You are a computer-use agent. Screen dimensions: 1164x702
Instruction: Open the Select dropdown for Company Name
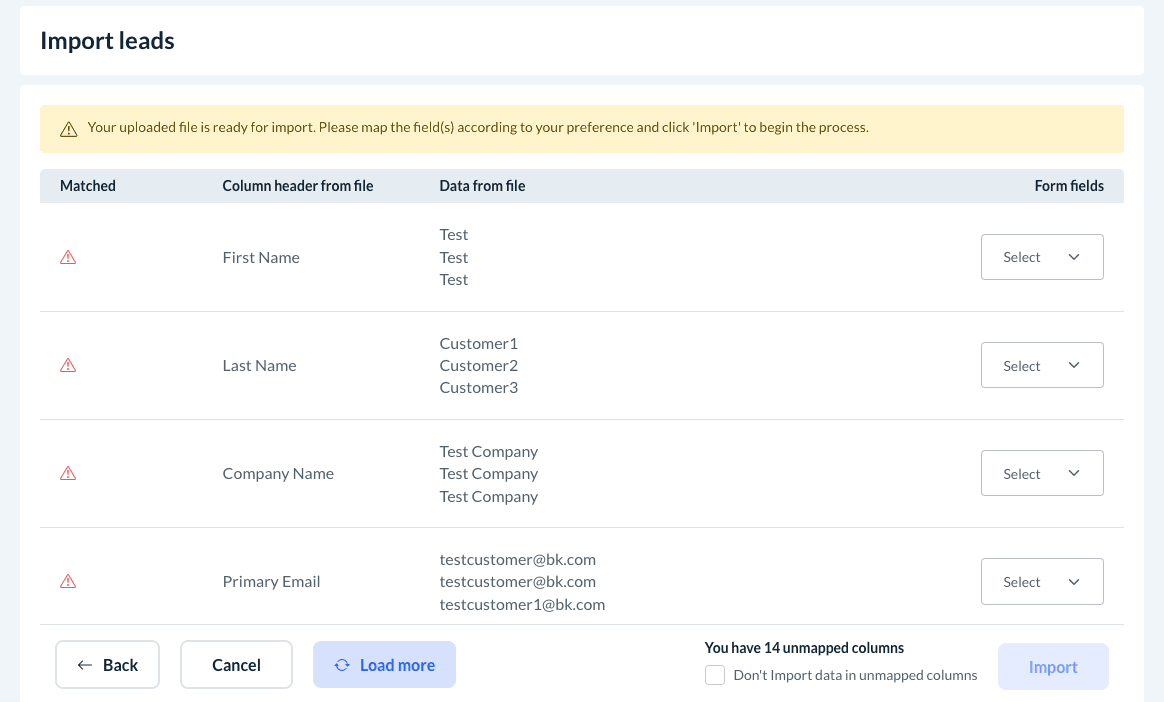(1042, 474)
